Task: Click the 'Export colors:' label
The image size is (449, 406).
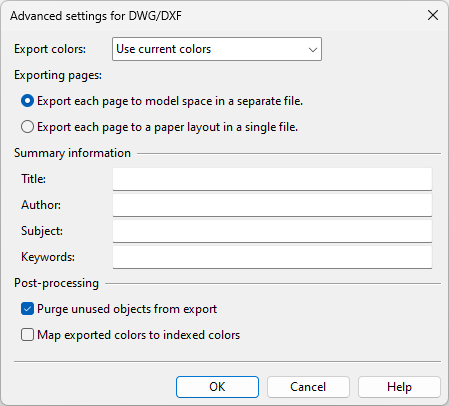Action: click(50, 49)
